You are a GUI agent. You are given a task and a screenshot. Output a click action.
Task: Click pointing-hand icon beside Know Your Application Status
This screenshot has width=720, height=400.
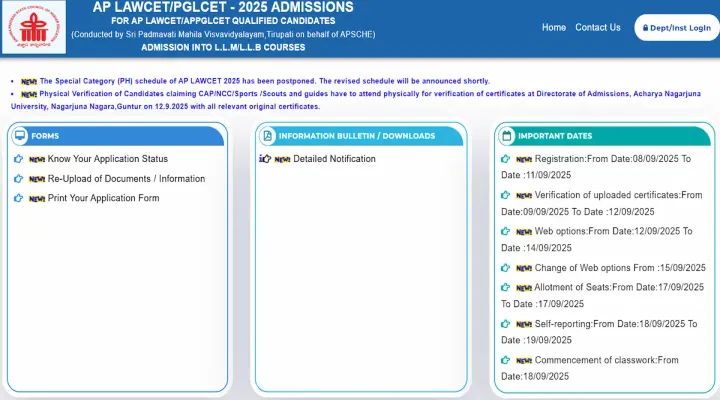coord(18,159)
